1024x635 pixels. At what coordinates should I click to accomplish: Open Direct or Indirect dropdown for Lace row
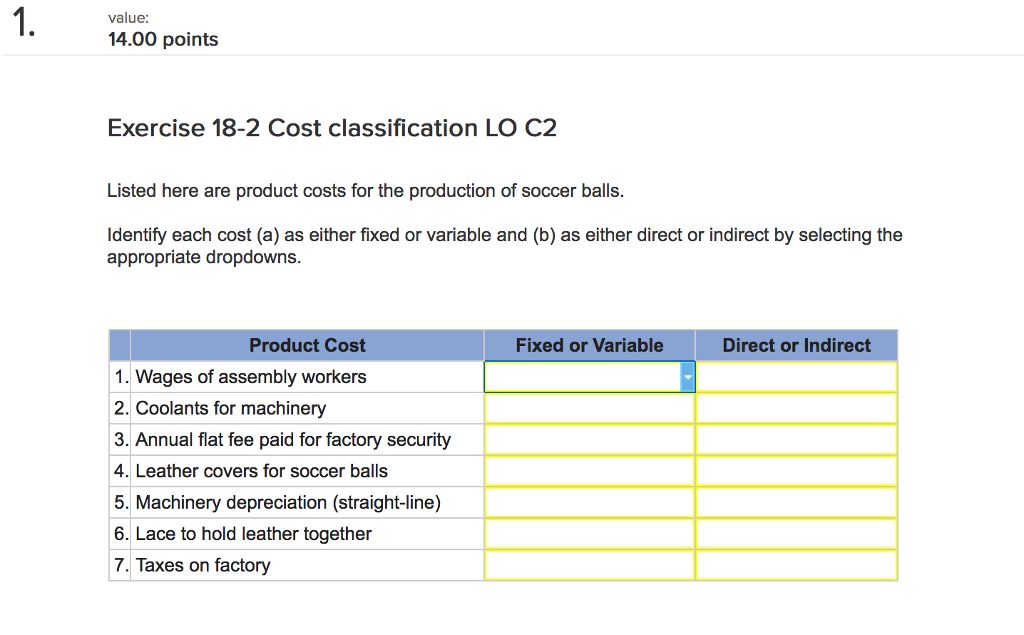coord(796,533)
